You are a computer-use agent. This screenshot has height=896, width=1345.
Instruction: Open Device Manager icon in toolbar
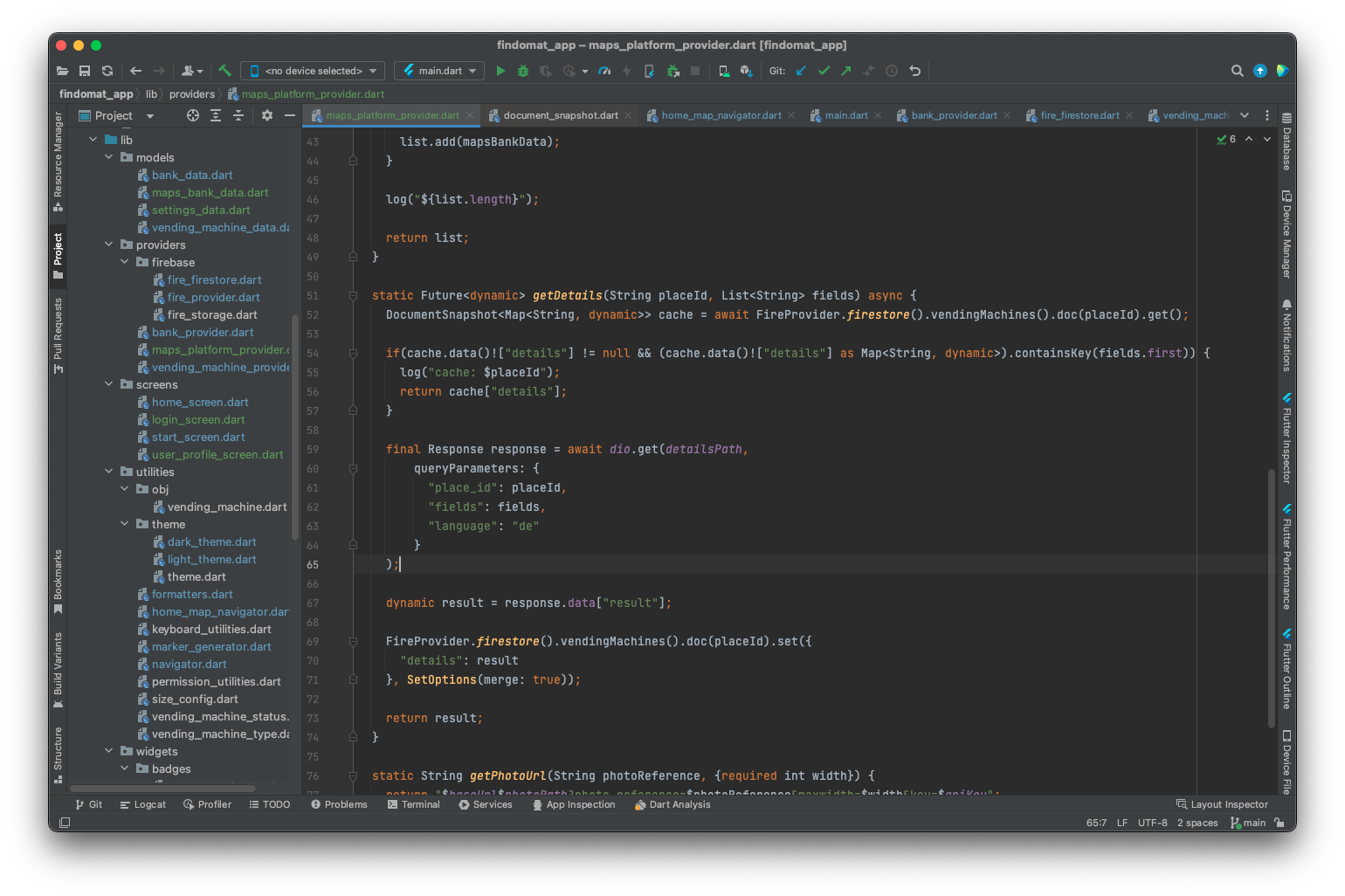(724, 71)
